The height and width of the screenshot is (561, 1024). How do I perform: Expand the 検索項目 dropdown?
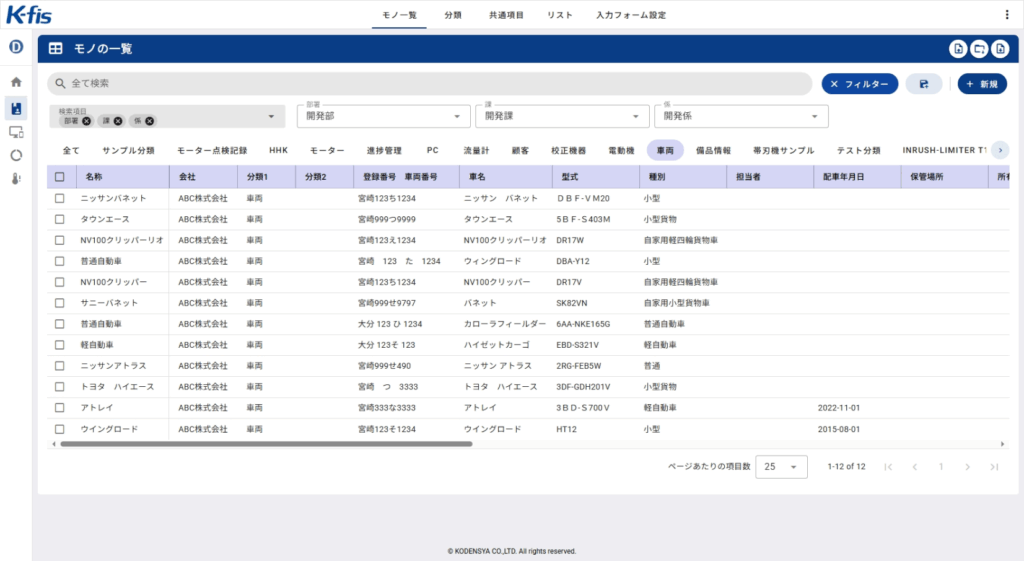click(x=271, y=117)
